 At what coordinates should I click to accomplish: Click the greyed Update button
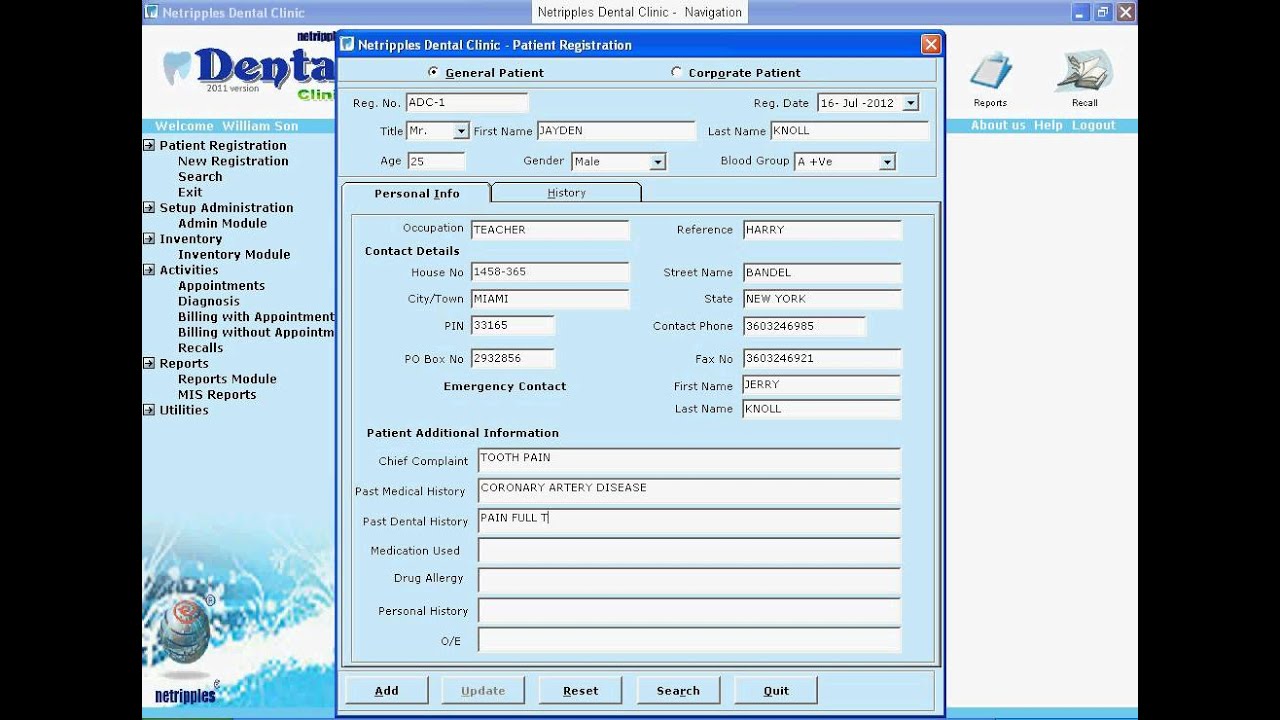483,691
